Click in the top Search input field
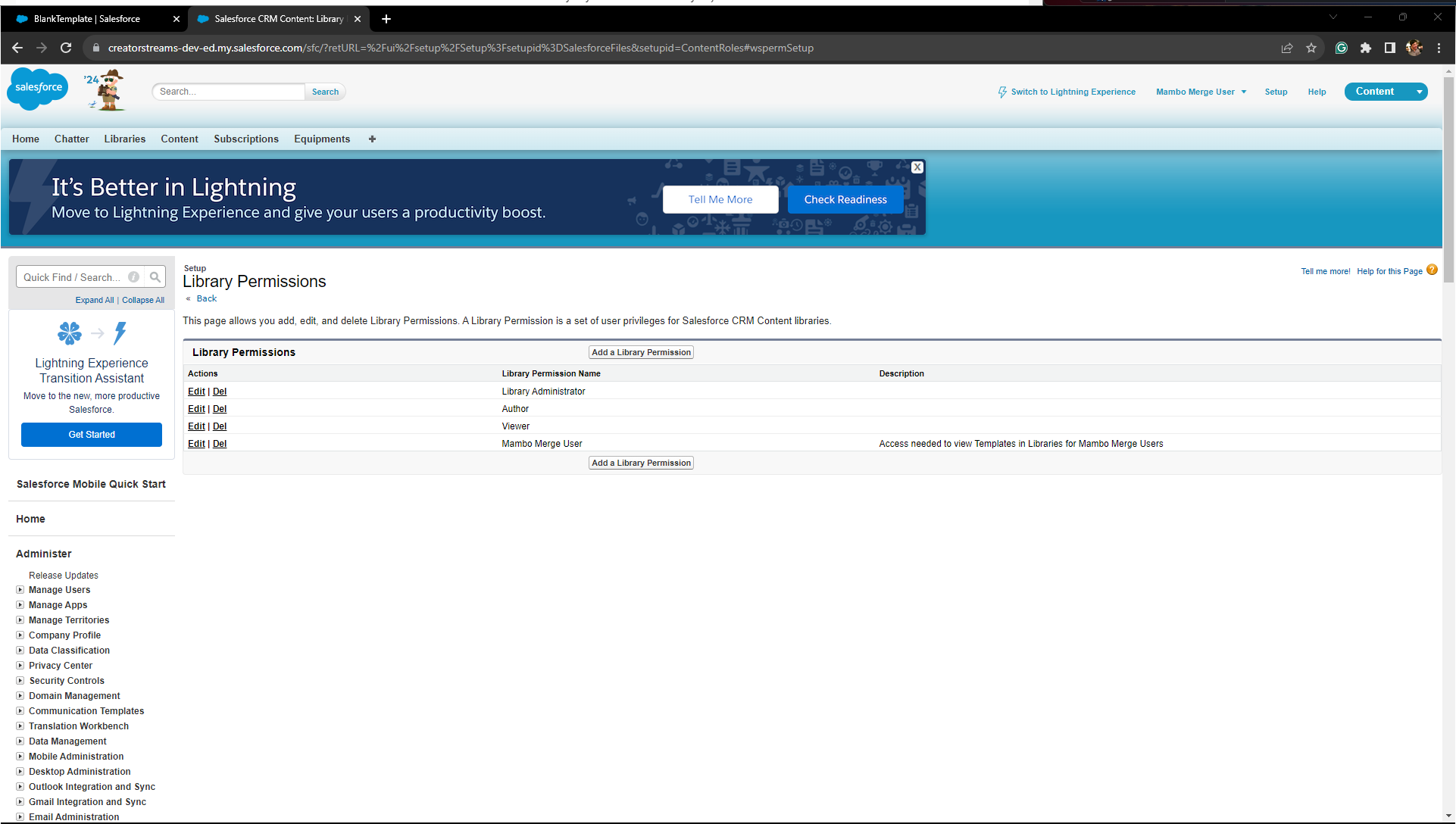The image size is (1456, 824). pos(229,92)
